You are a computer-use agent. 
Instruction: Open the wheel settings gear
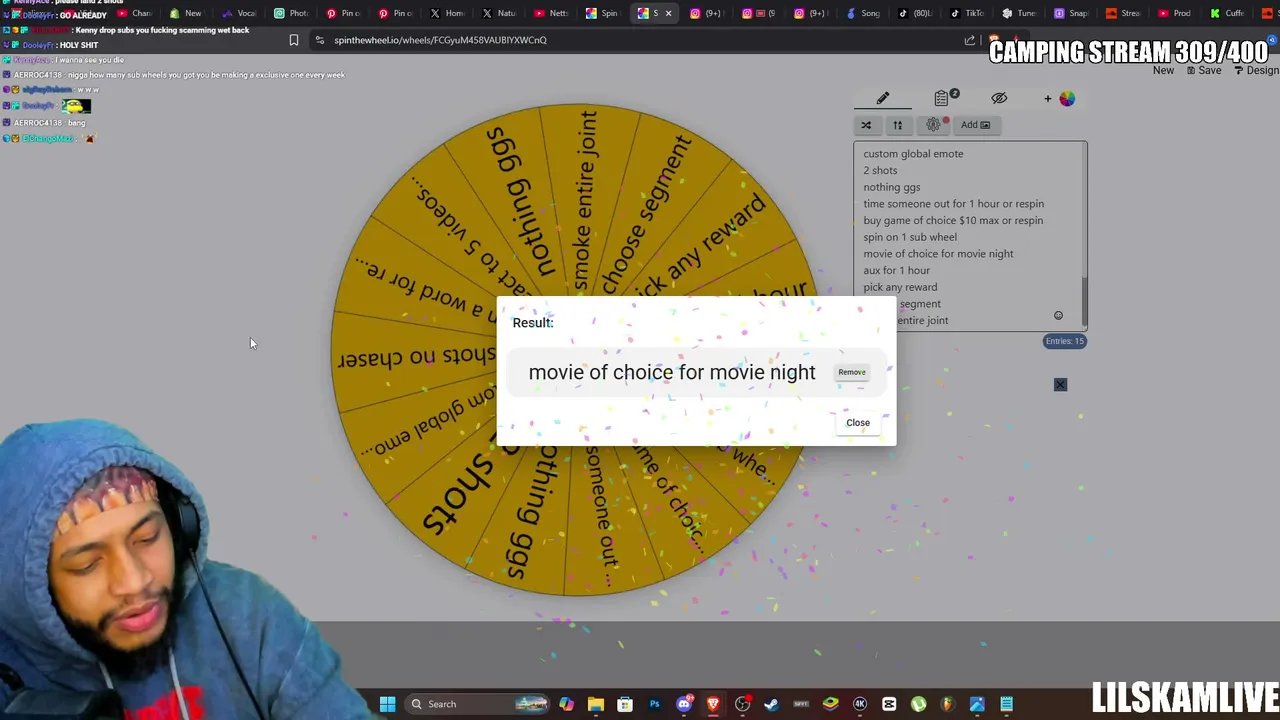[x=933, y=125]
